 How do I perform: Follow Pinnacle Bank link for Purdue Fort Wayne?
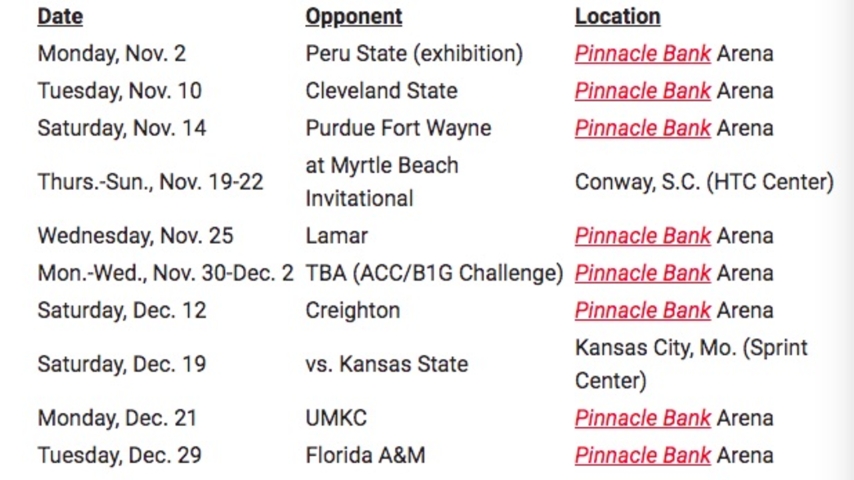pos(642,128)
